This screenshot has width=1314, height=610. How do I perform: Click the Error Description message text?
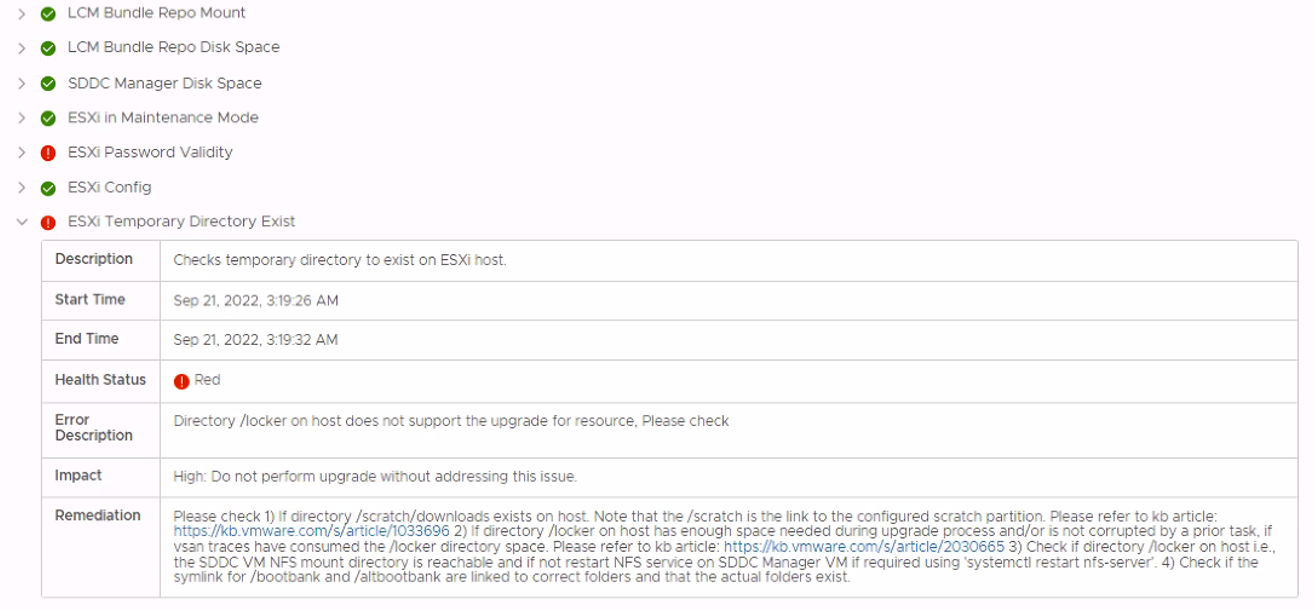point(451,421)
